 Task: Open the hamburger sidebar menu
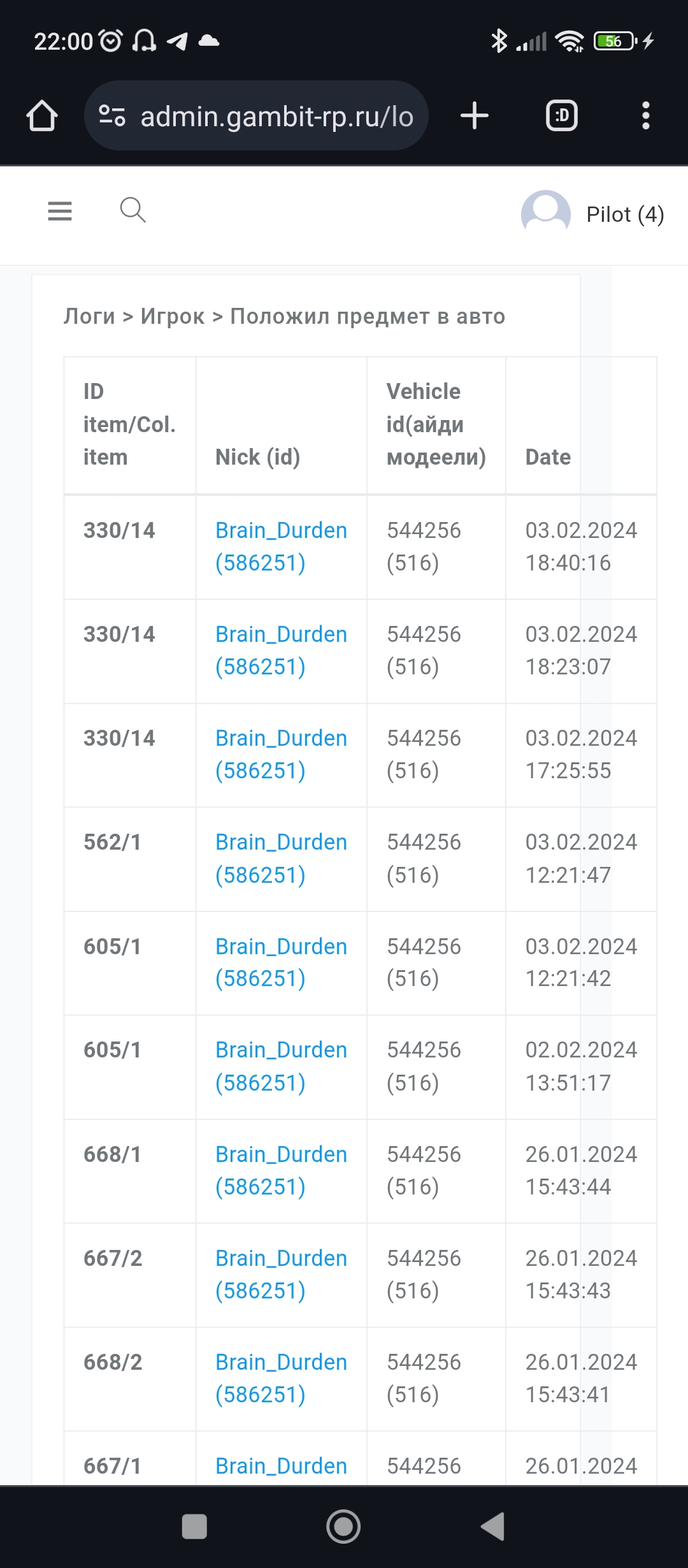(x=60, y=211)
